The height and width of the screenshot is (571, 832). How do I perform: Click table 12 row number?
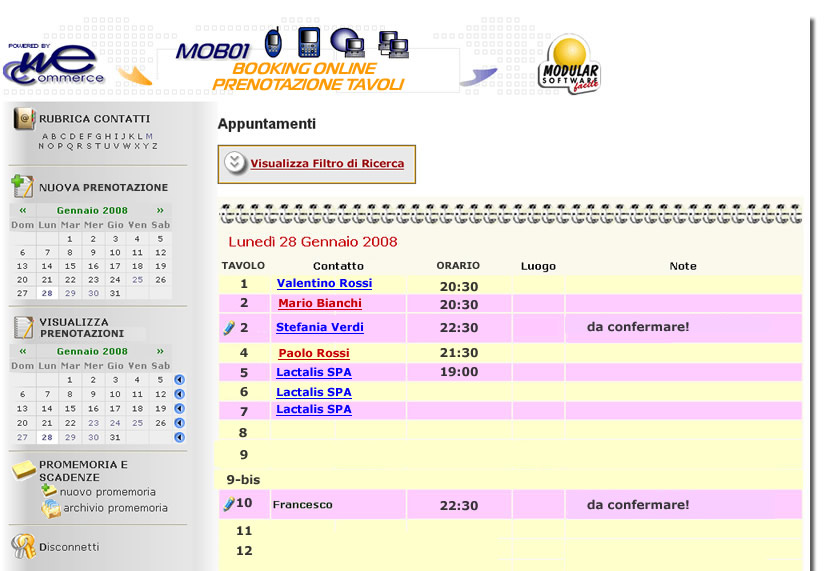click(244, 551)
